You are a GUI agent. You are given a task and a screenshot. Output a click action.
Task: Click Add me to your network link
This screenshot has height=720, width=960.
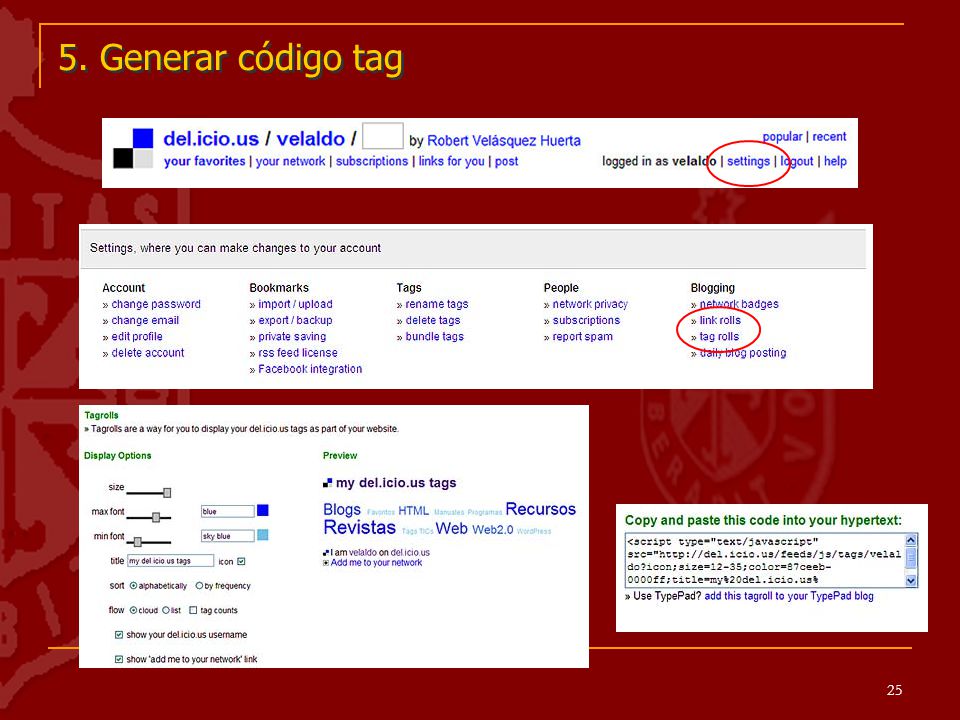[376, 563]
